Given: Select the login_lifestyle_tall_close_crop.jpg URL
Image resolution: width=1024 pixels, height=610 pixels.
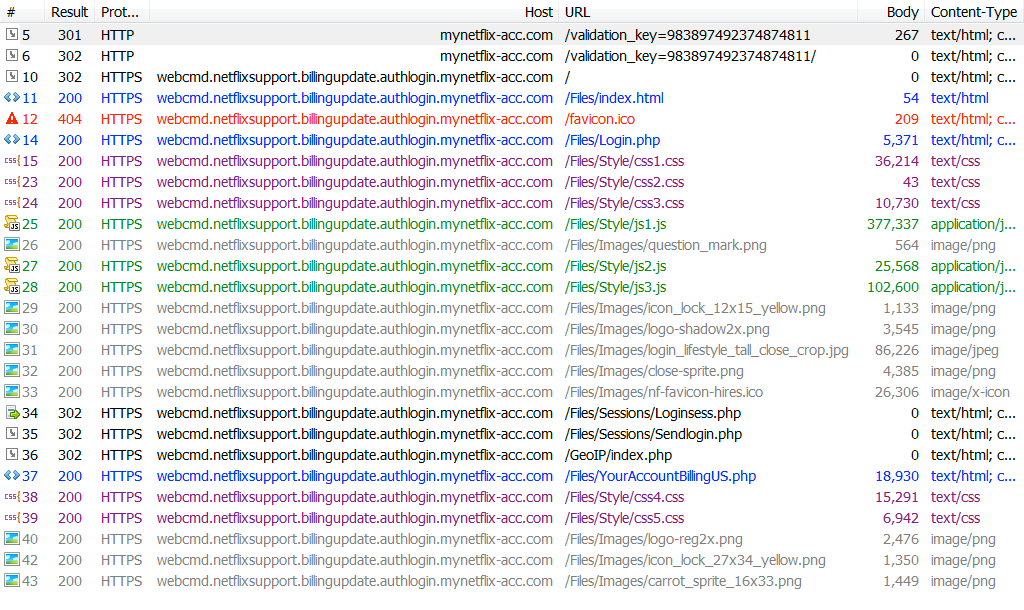Looking at the screenshot, I should [x=707, y=350].
